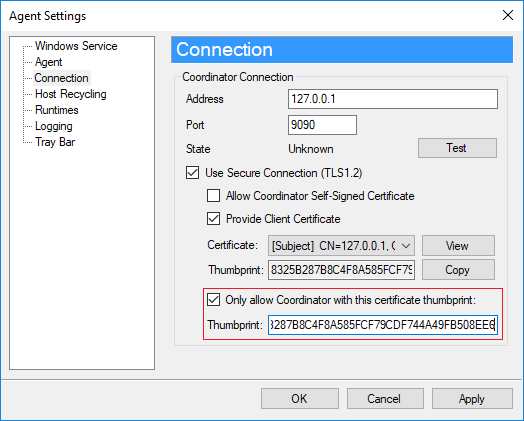Click the coordinator Thumbprint input field
Screen dimensions: 524x421
(x=383, y=325)
